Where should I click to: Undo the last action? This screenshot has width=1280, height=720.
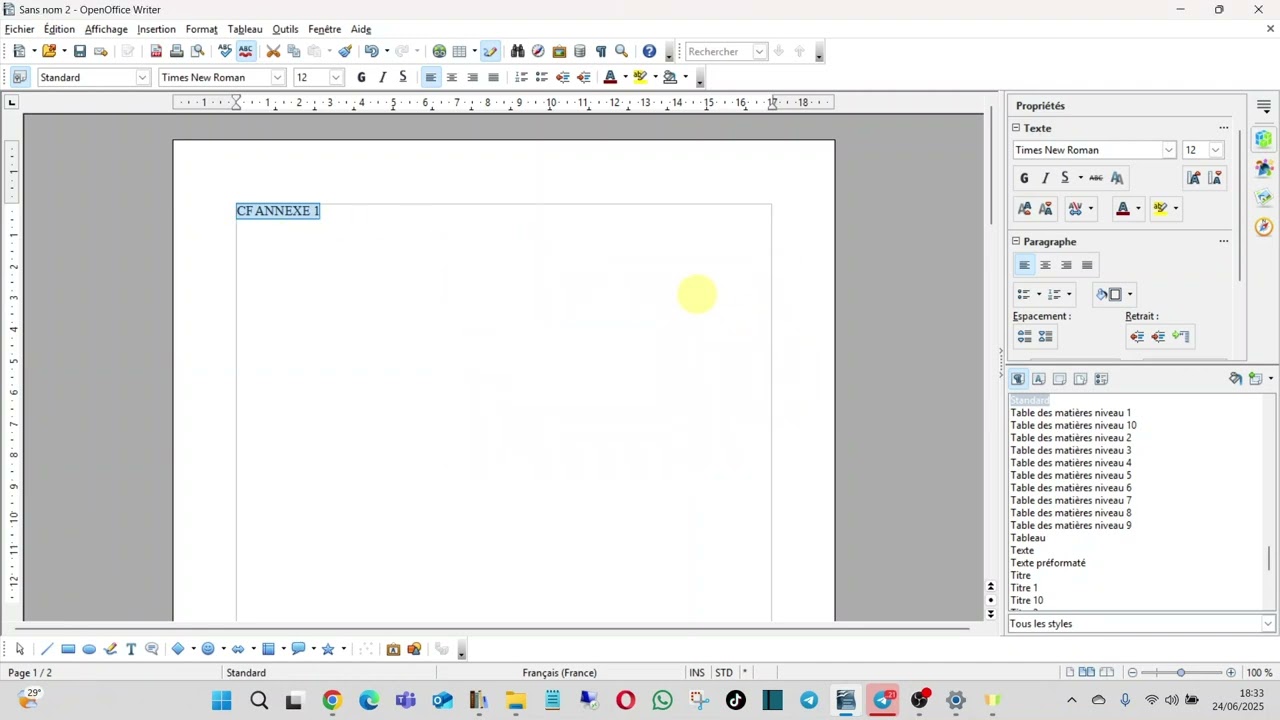point(371,51)
